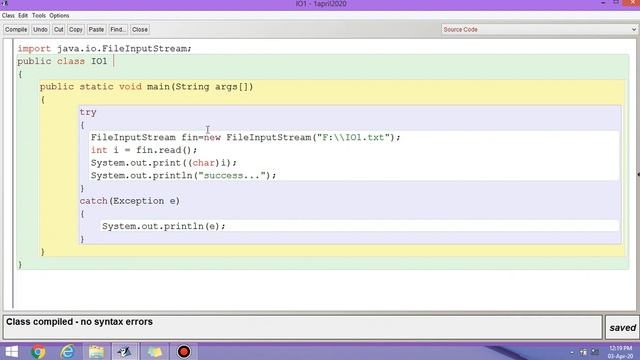Open the network tray icon
Image resolution: width=640 pixels, height=360 pixels.
click(583, 352)
